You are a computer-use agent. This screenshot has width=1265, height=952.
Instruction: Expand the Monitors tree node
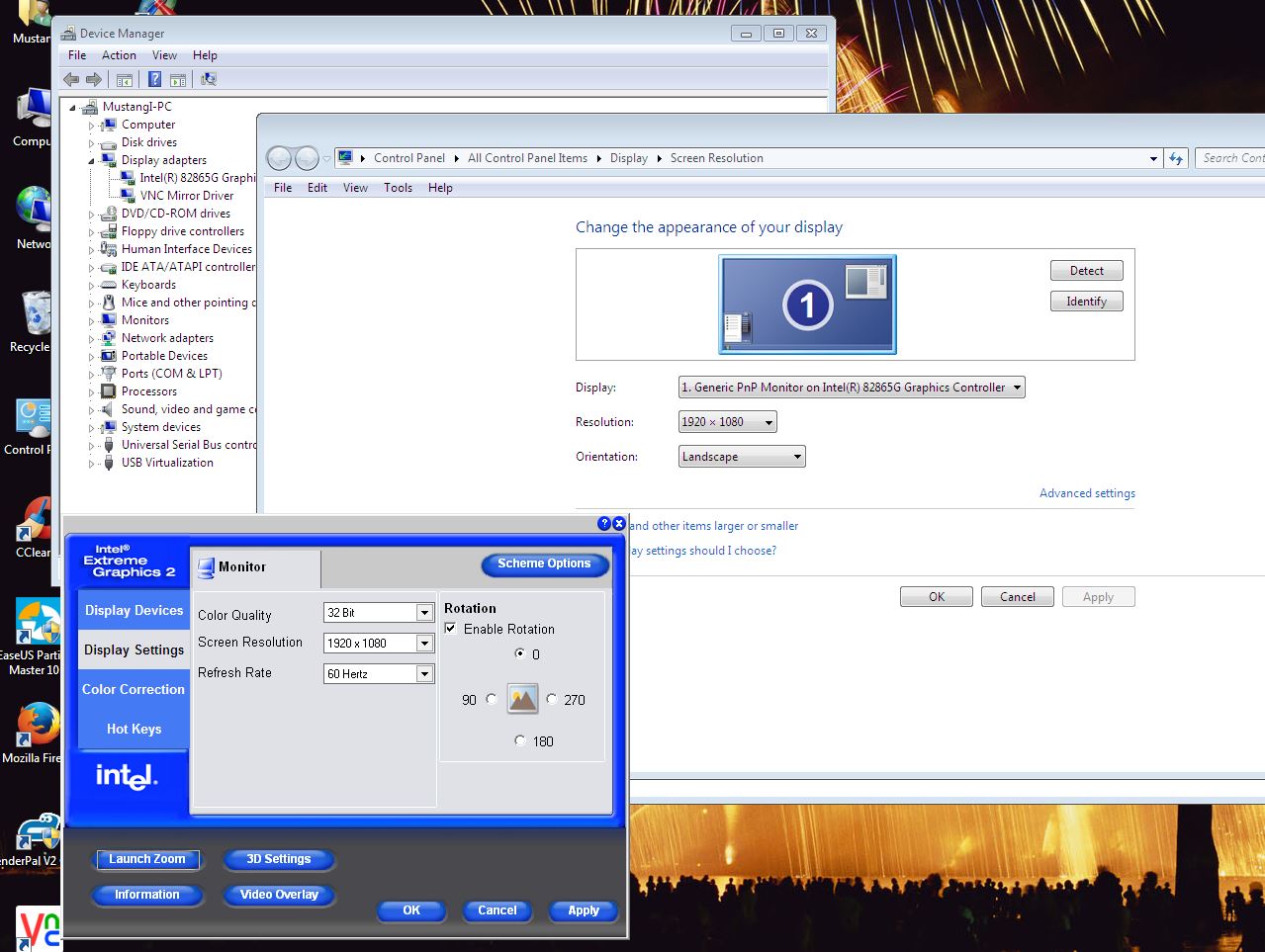[91, 321]
